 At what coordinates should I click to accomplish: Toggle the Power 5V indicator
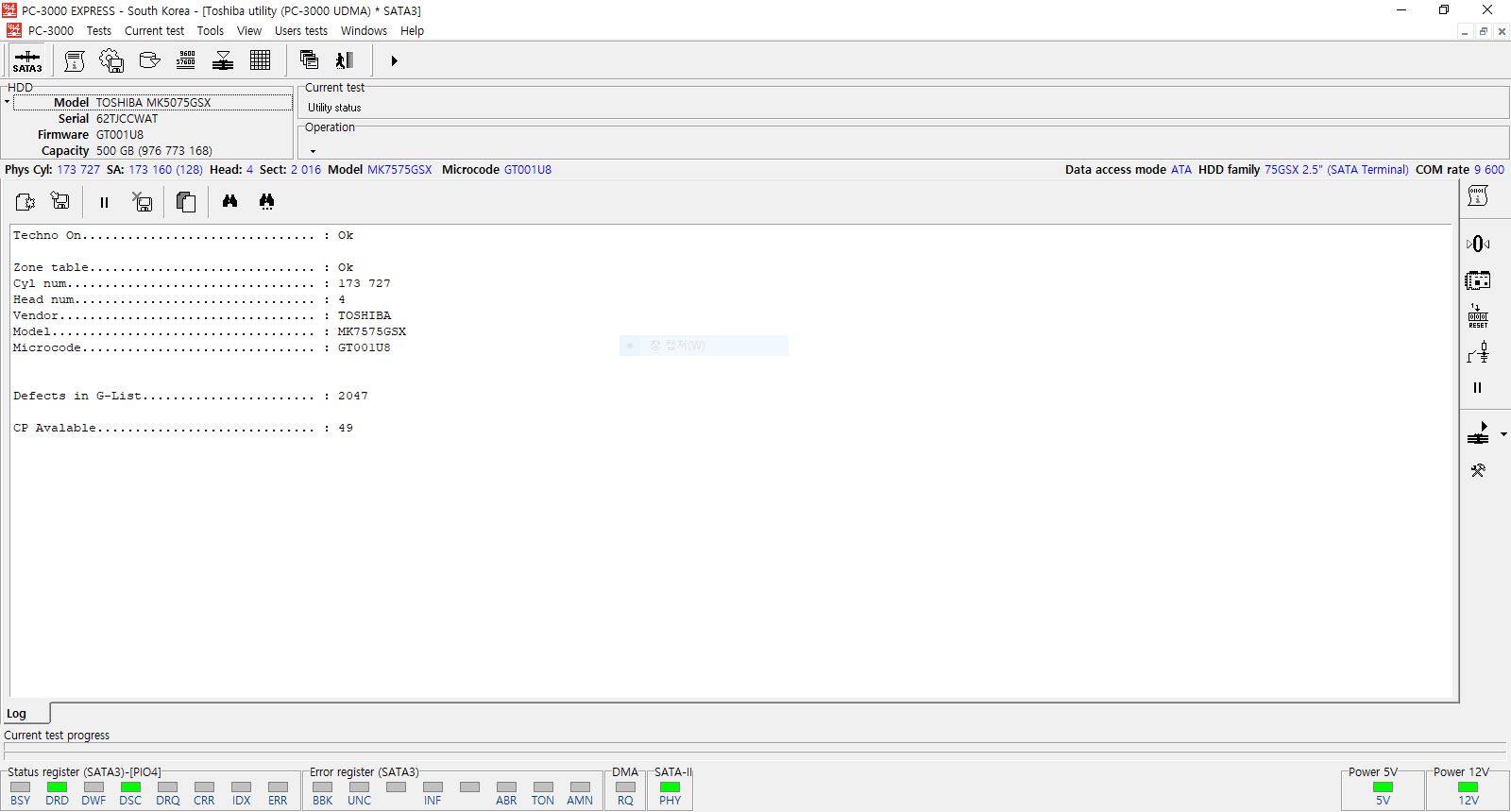click(1383, 787)
